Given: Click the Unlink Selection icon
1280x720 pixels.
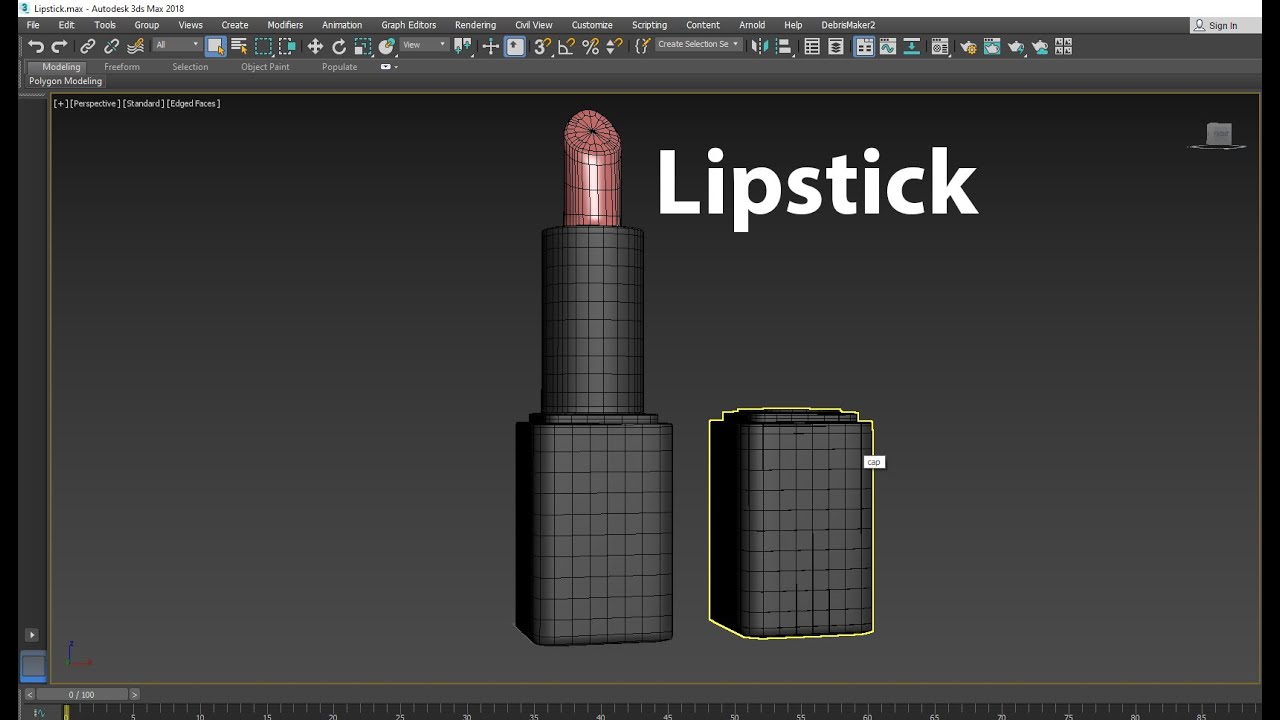Looking at the screenshot, I should [112, 46].
